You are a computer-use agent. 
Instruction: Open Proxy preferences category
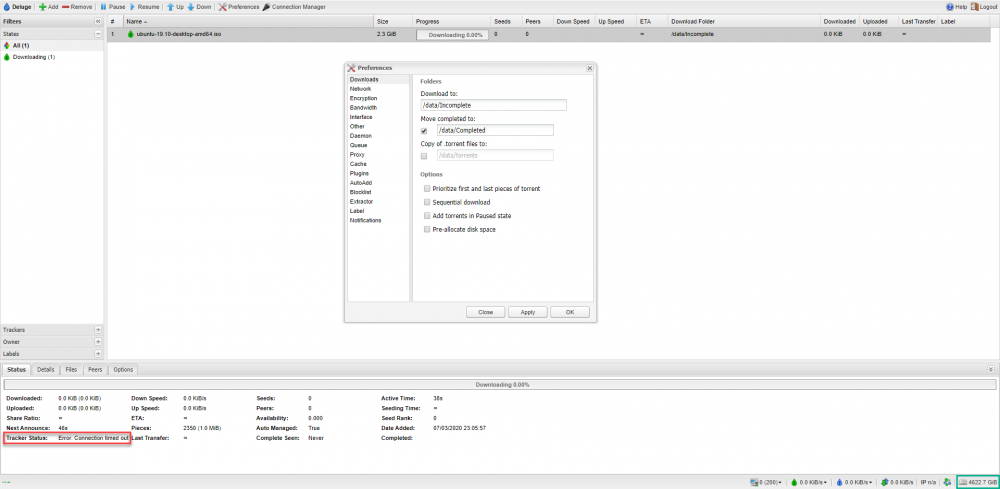(379, 154)
